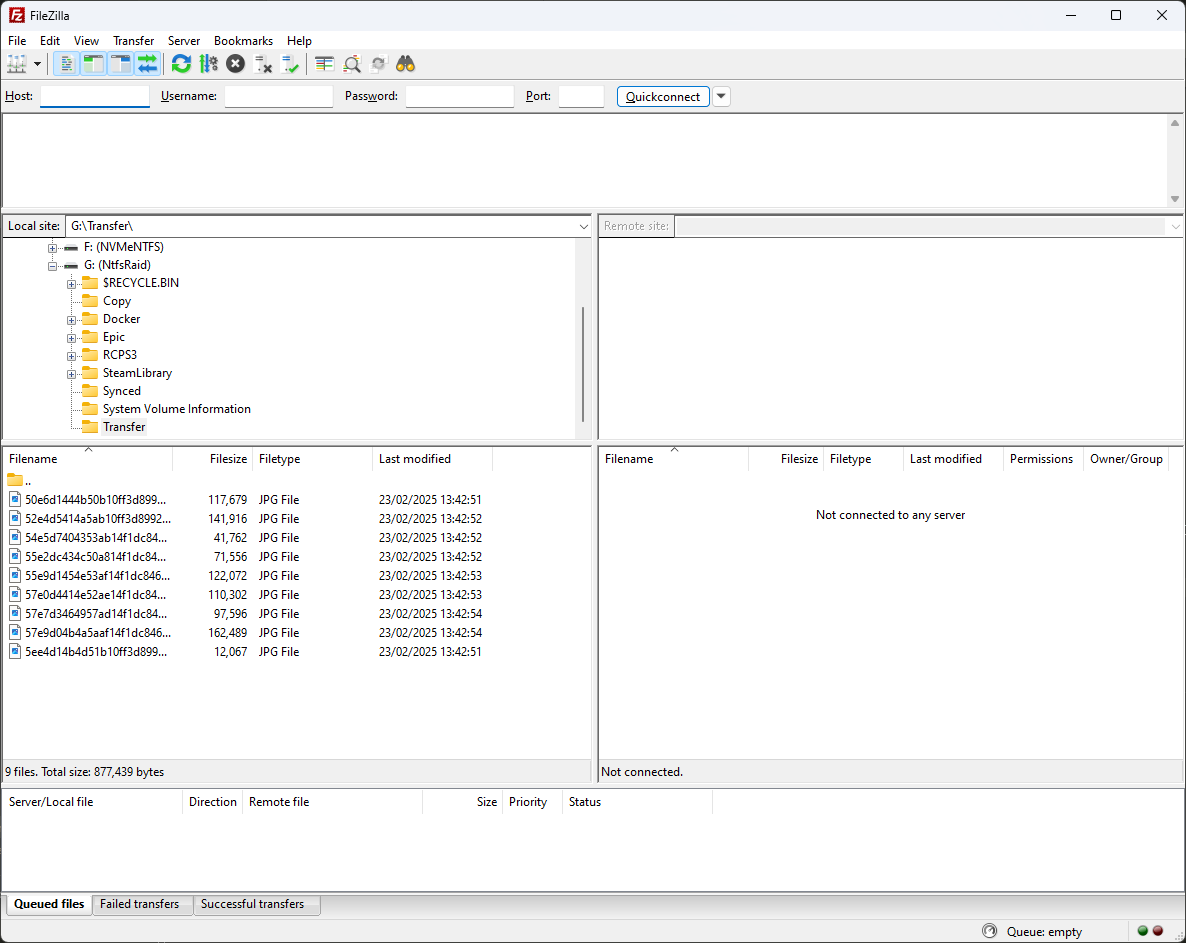The height and width of the screenshot is (943, 1186).
Task: Cancel the current operation
Action: (x=235, y=63)
